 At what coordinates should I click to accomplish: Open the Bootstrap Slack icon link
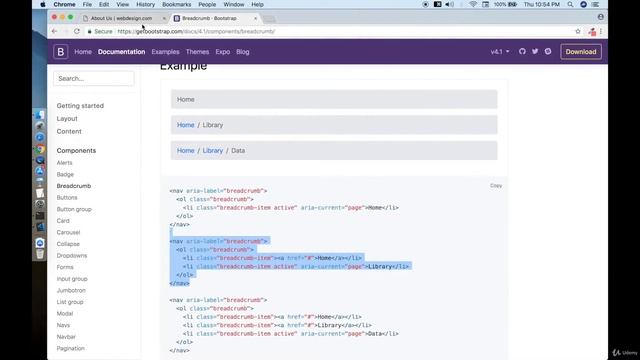pos(548,51)
